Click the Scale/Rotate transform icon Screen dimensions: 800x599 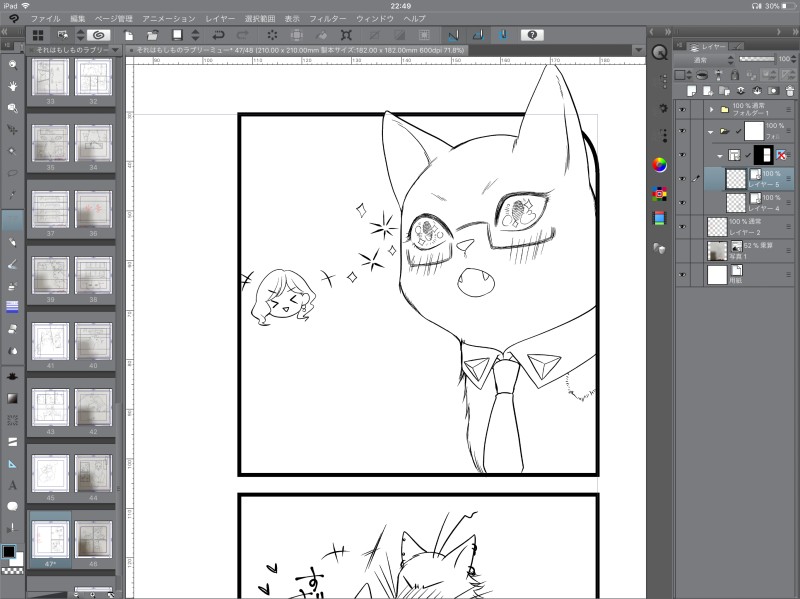[x=346, y=35]
